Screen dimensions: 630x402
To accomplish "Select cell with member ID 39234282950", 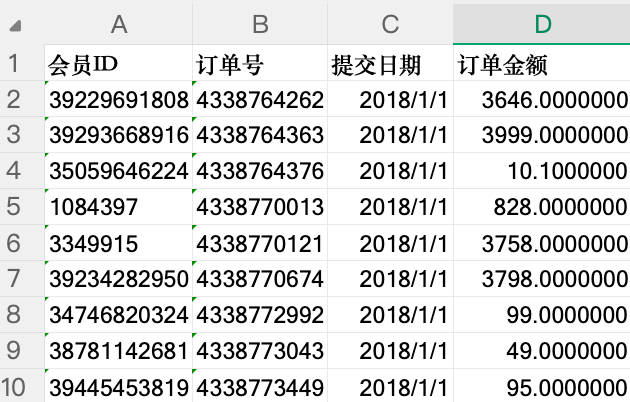I will pos(119,278).
